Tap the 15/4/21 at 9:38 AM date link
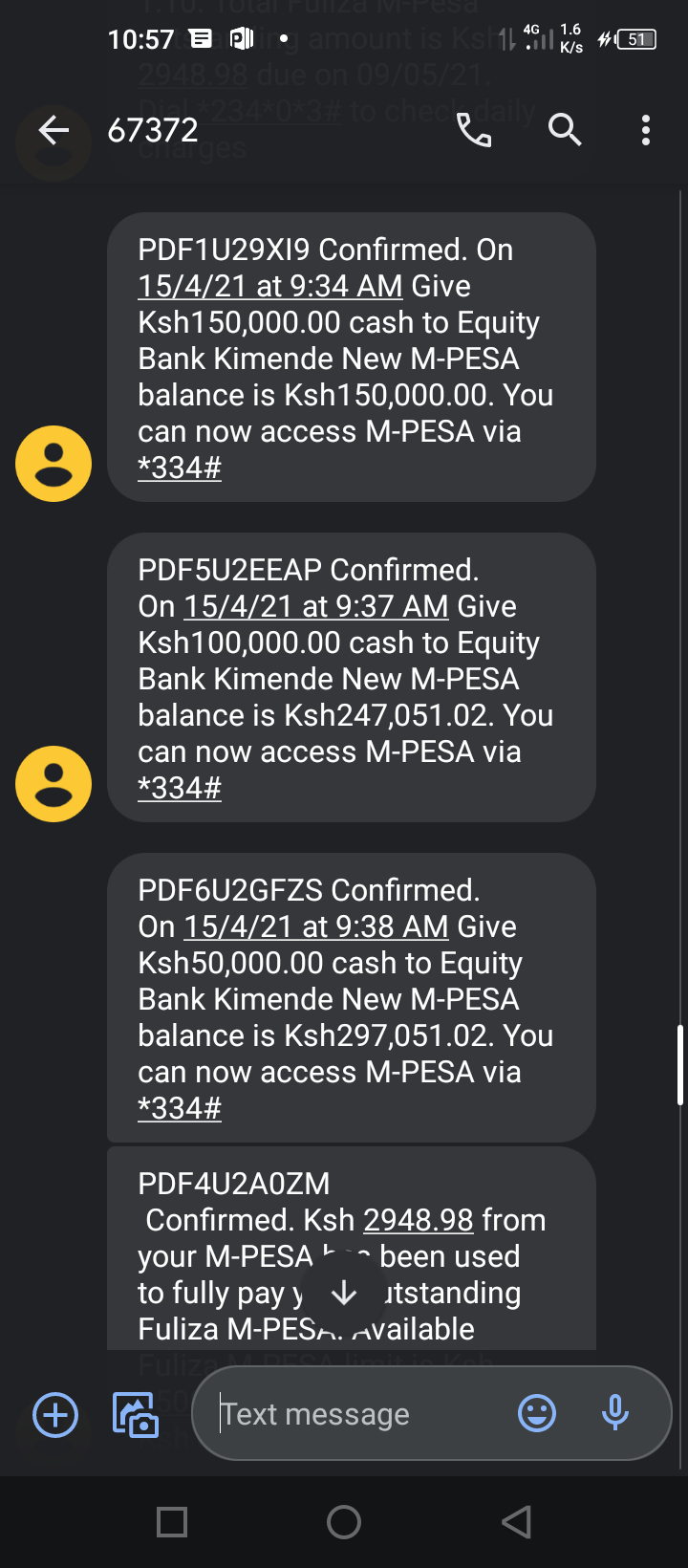The height and width of the screenshot is (1568, 688). pyautogui.click(x=316, y=926)
